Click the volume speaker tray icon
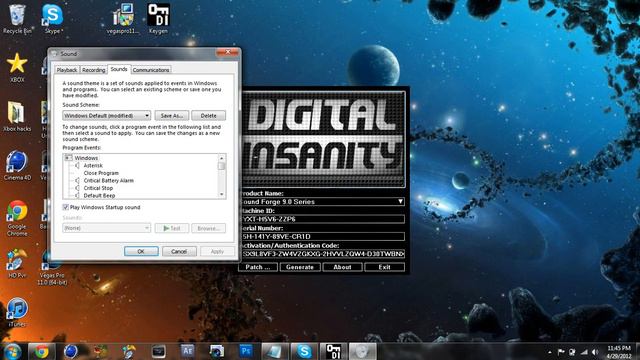Image resolution: width=640 pixels, height=360 pixels. (596, 352)
